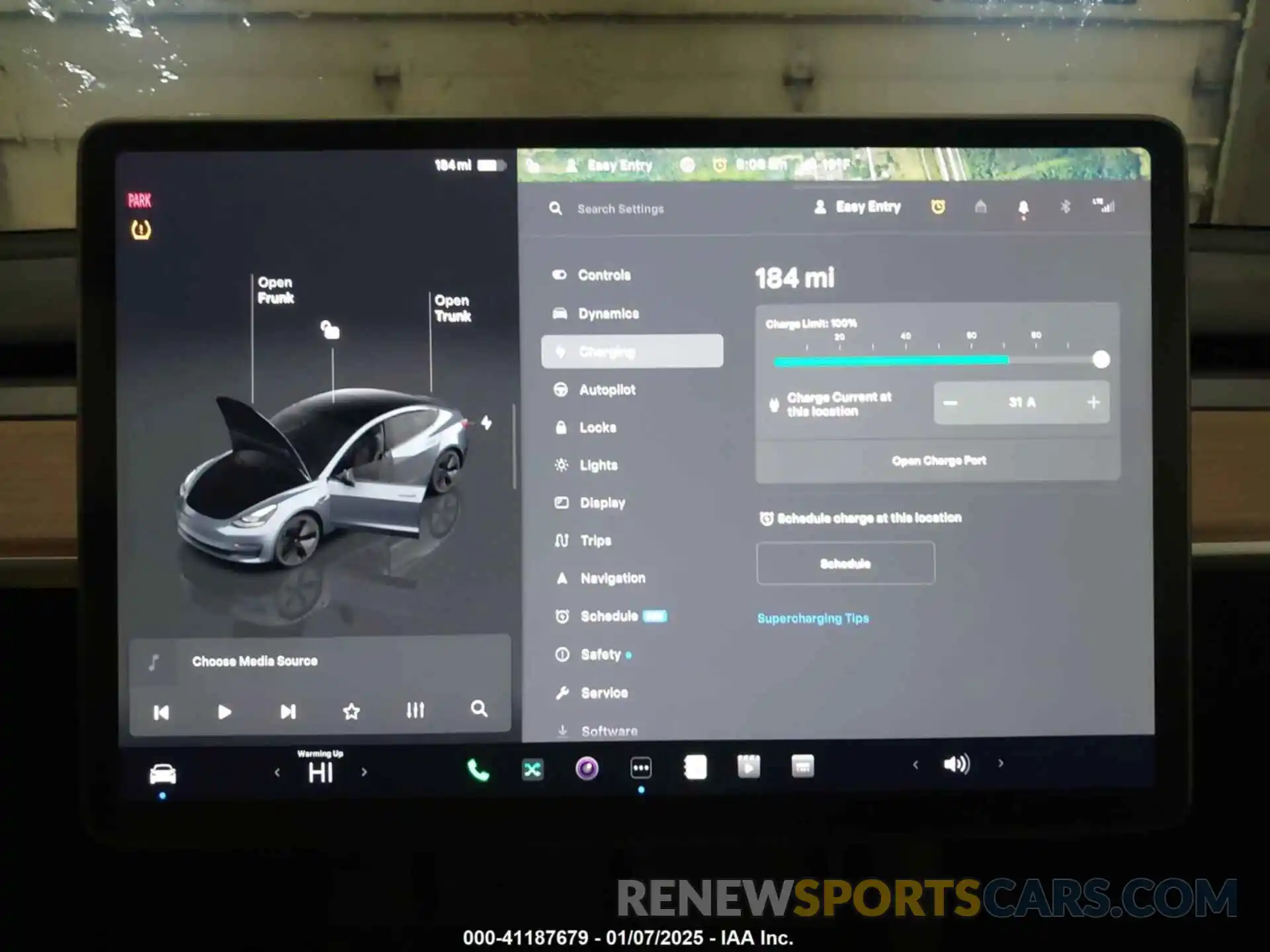Open the Navigation settings menu
This screenshot has width=1270, height=952.
[600, 578]
